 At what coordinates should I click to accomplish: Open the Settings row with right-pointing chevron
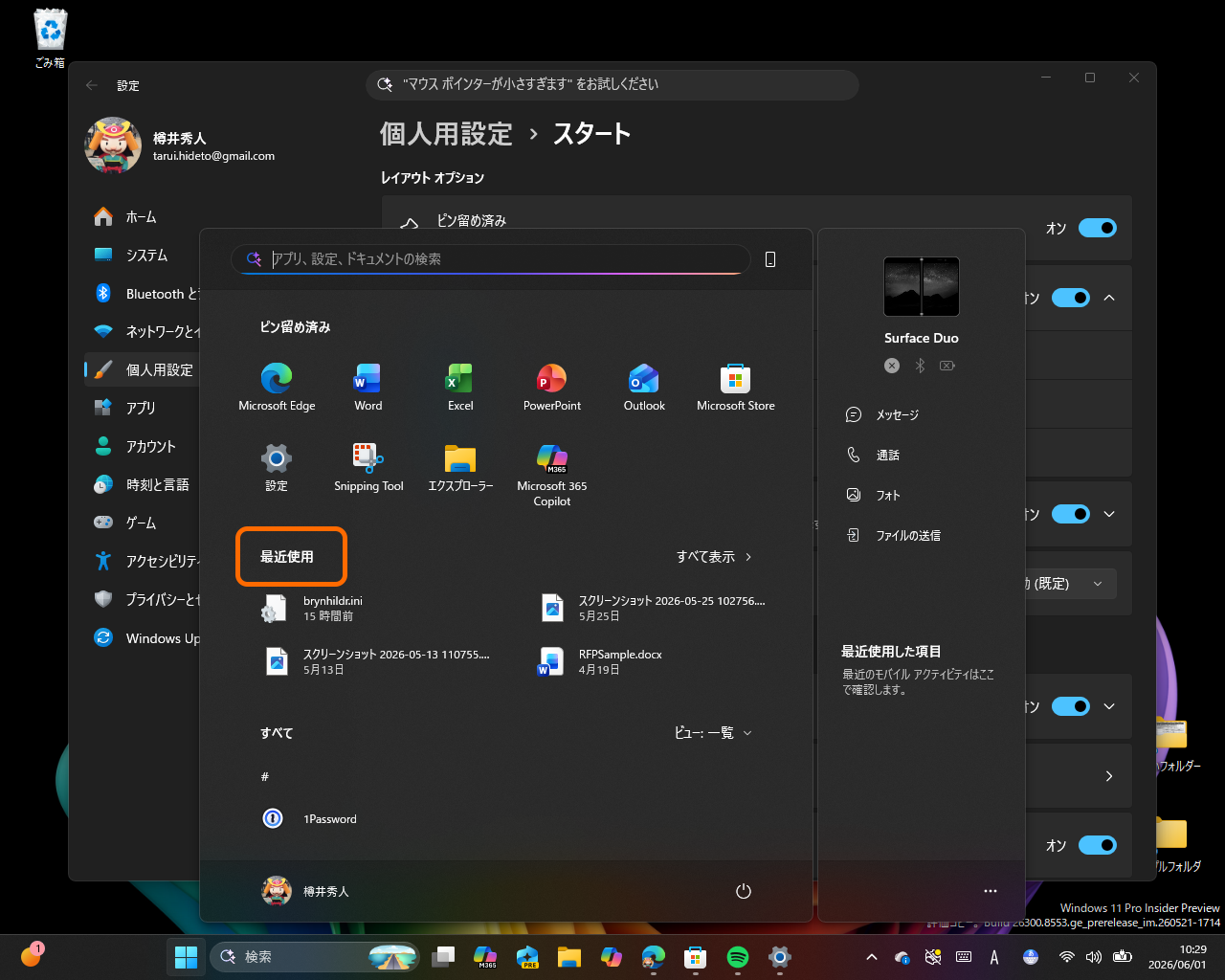tap(1109, 776)
